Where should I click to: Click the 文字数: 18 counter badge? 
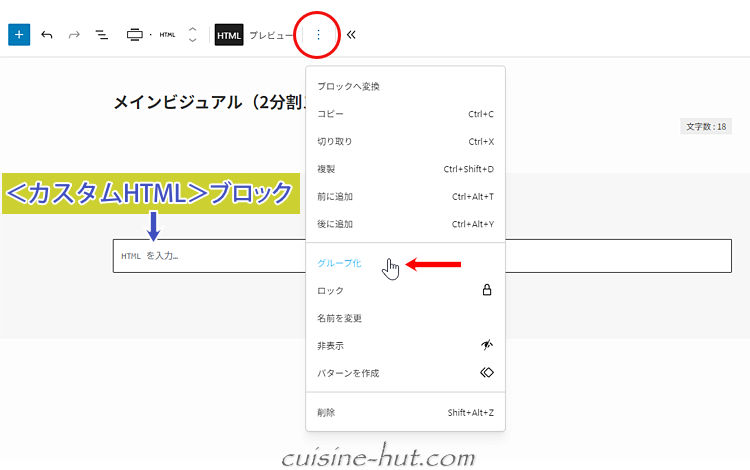click(706, 127)
